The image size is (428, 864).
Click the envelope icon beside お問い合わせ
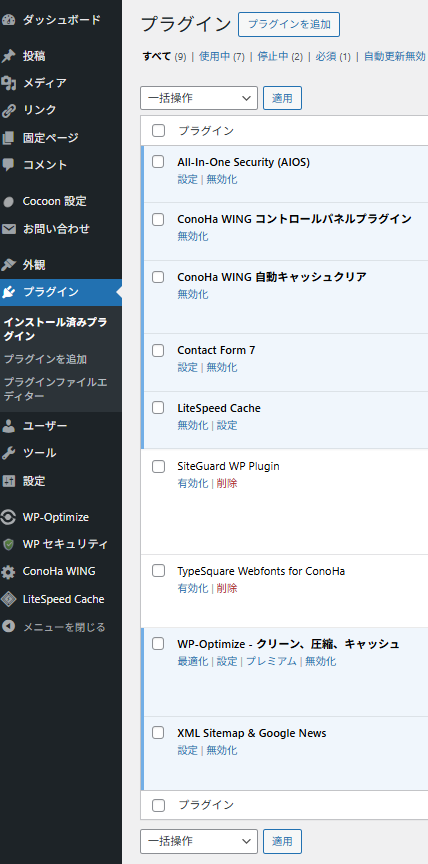(x=8, y=229)
